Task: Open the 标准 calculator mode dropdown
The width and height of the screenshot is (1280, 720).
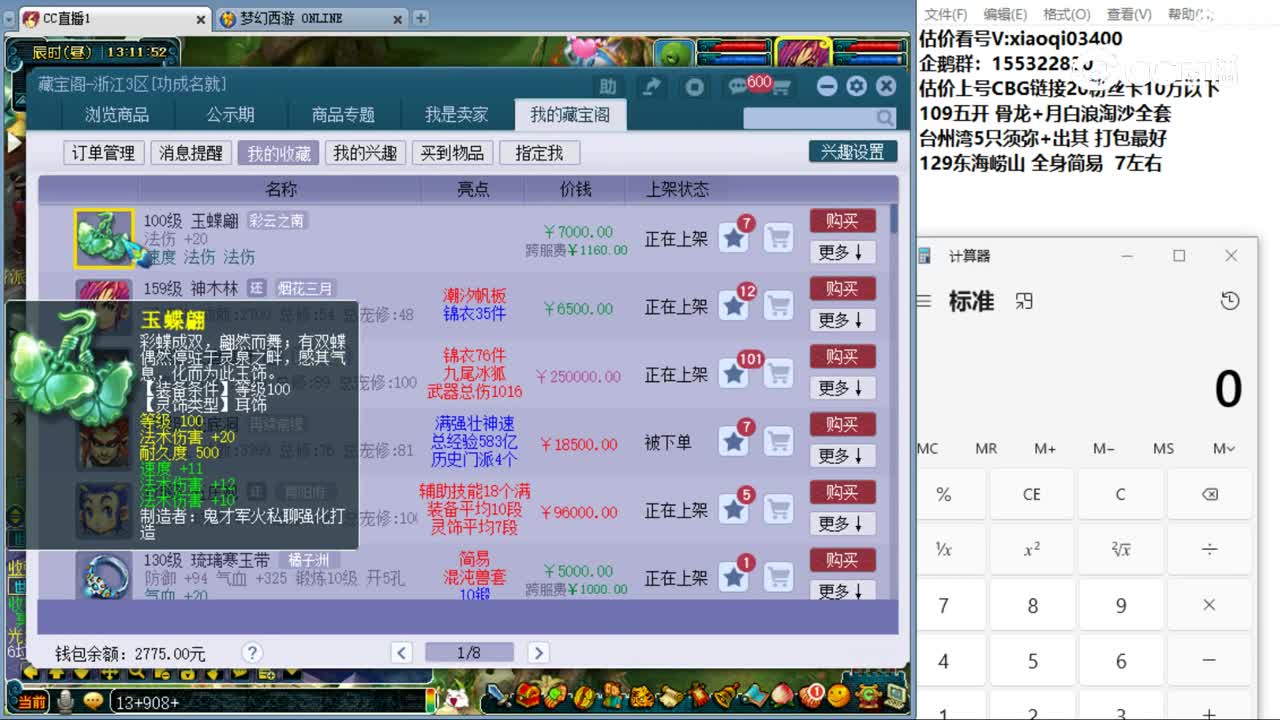Action: click(970, 302)
